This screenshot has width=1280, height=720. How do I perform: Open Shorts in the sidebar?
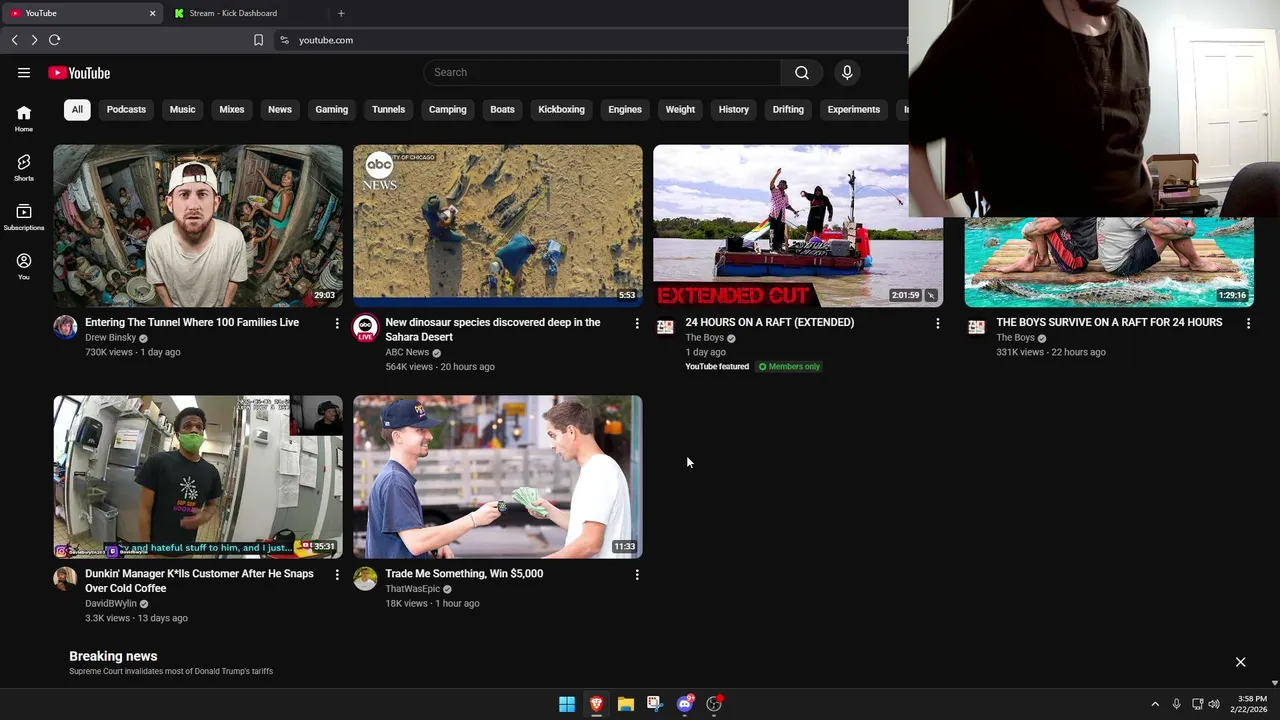pyautogui.click(x=24, y=168)
